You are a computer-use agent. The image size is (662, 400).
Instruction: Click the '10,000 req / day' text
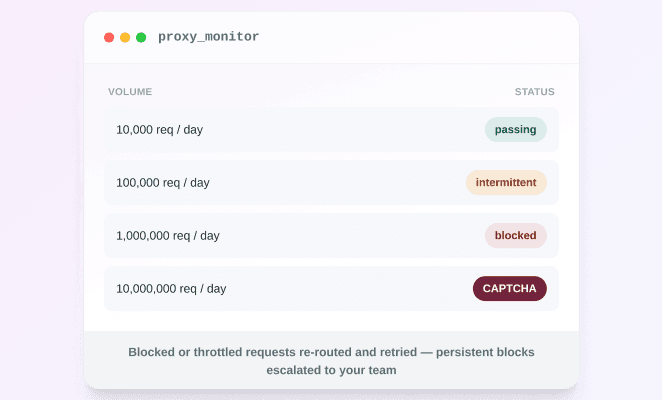[160, 130]
